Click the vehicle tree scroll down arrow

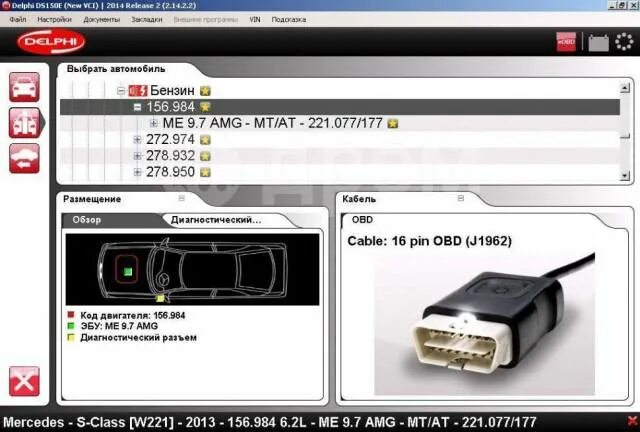point(625,176)
